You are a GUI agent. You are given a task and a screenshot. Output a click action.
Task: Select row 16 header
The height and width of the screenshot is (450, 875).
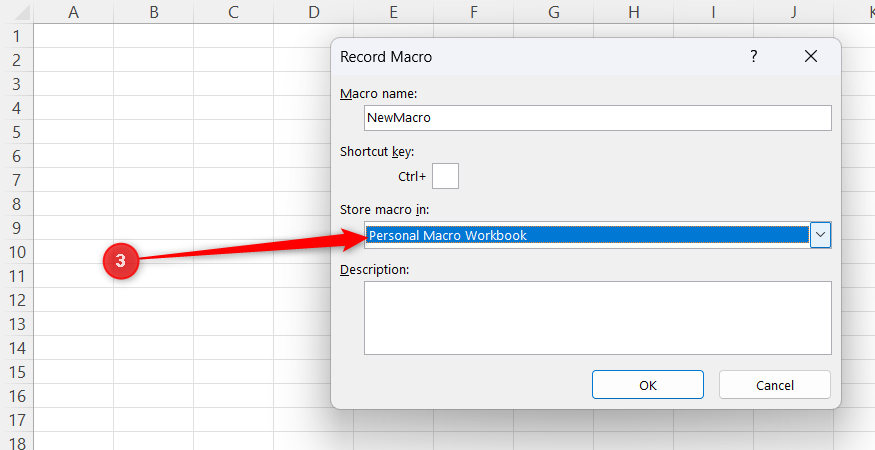click(17, 396)
